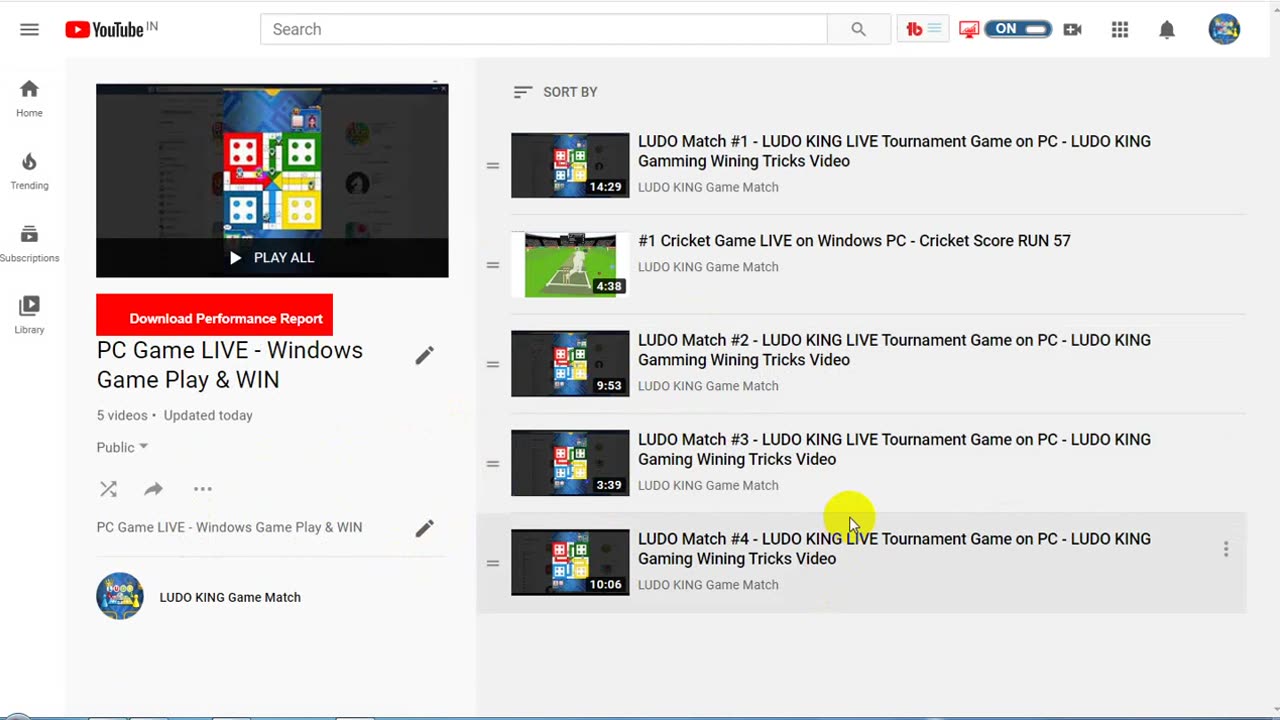This screenshot has height=720, width=1280.
Task: Open the Public privacy dropdown
Action: coord(122,447)
